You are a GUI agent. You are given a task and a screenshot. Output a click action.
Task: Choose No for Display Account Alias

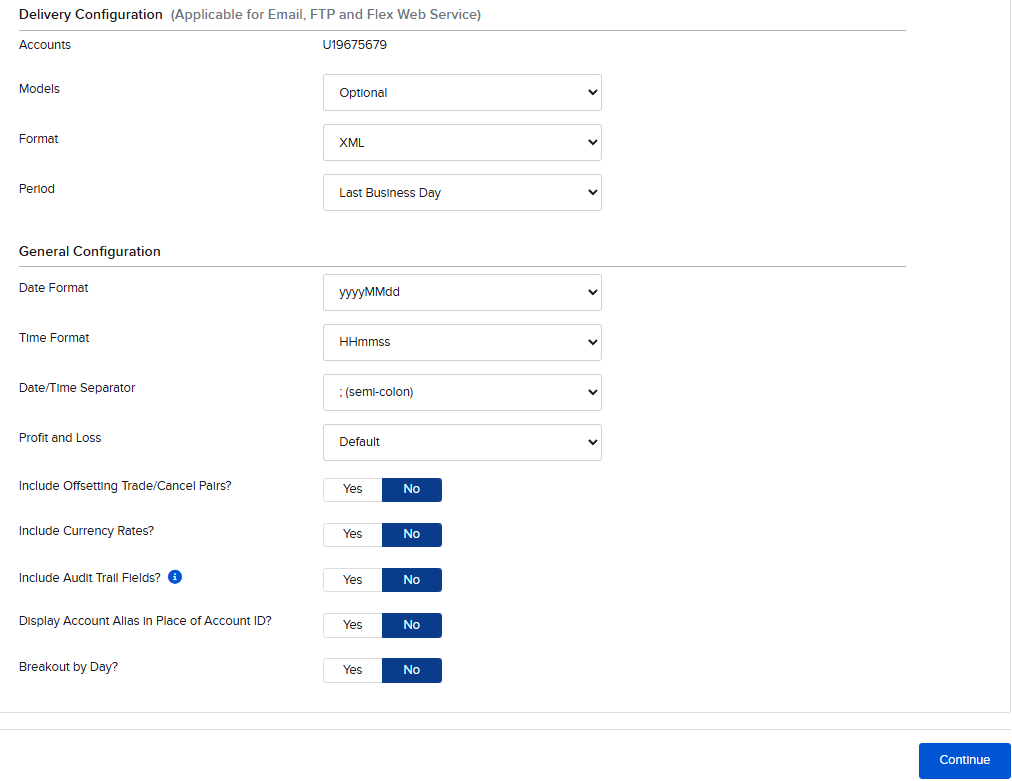pos(412,625)
